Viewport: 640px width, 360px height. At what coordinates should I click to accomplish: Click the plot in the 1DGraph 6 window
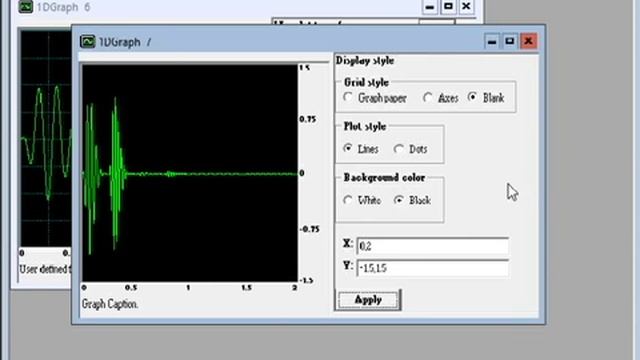[x=46, y=139]
